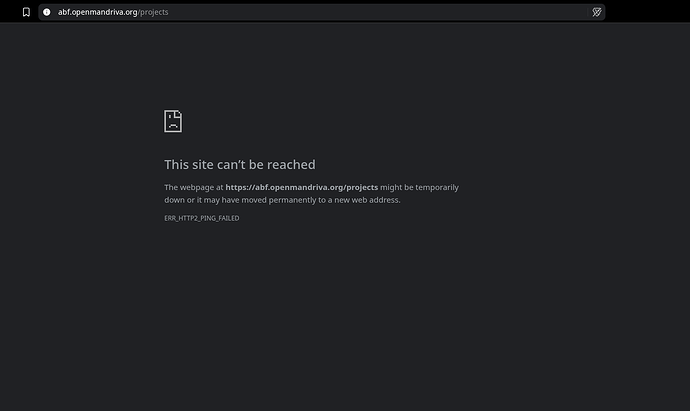Select the 'This site can't be reached' heading

[x=240, y=165]
